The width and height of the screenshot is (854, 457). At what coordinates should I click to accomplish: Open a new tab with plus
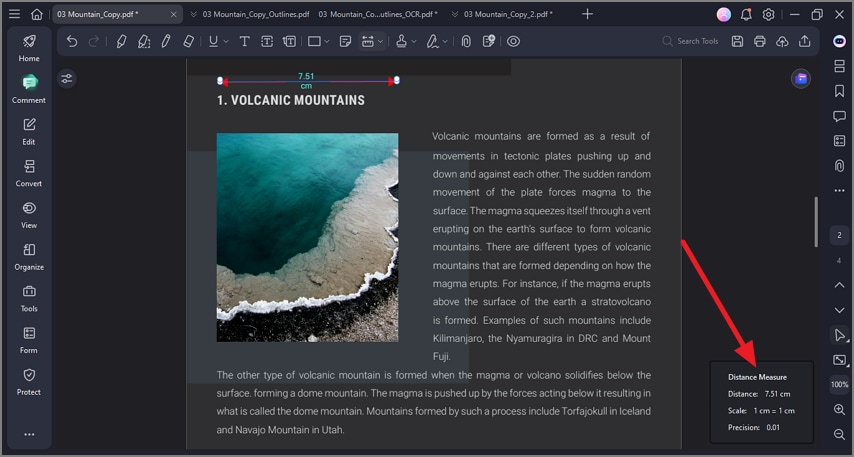click(x=587, y=14)
